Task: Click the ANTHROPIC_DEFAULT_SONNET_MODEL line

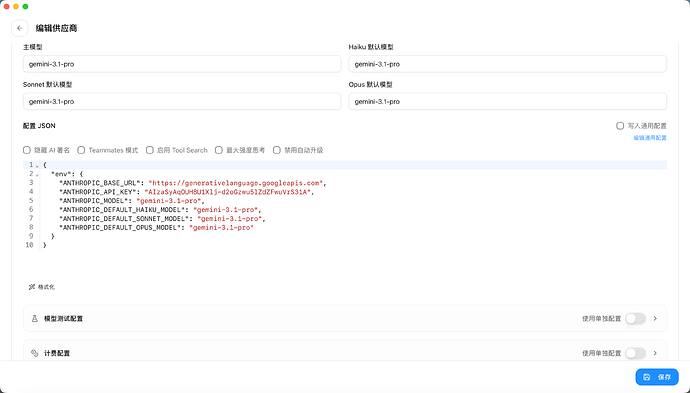Action: tap(162, 219)
